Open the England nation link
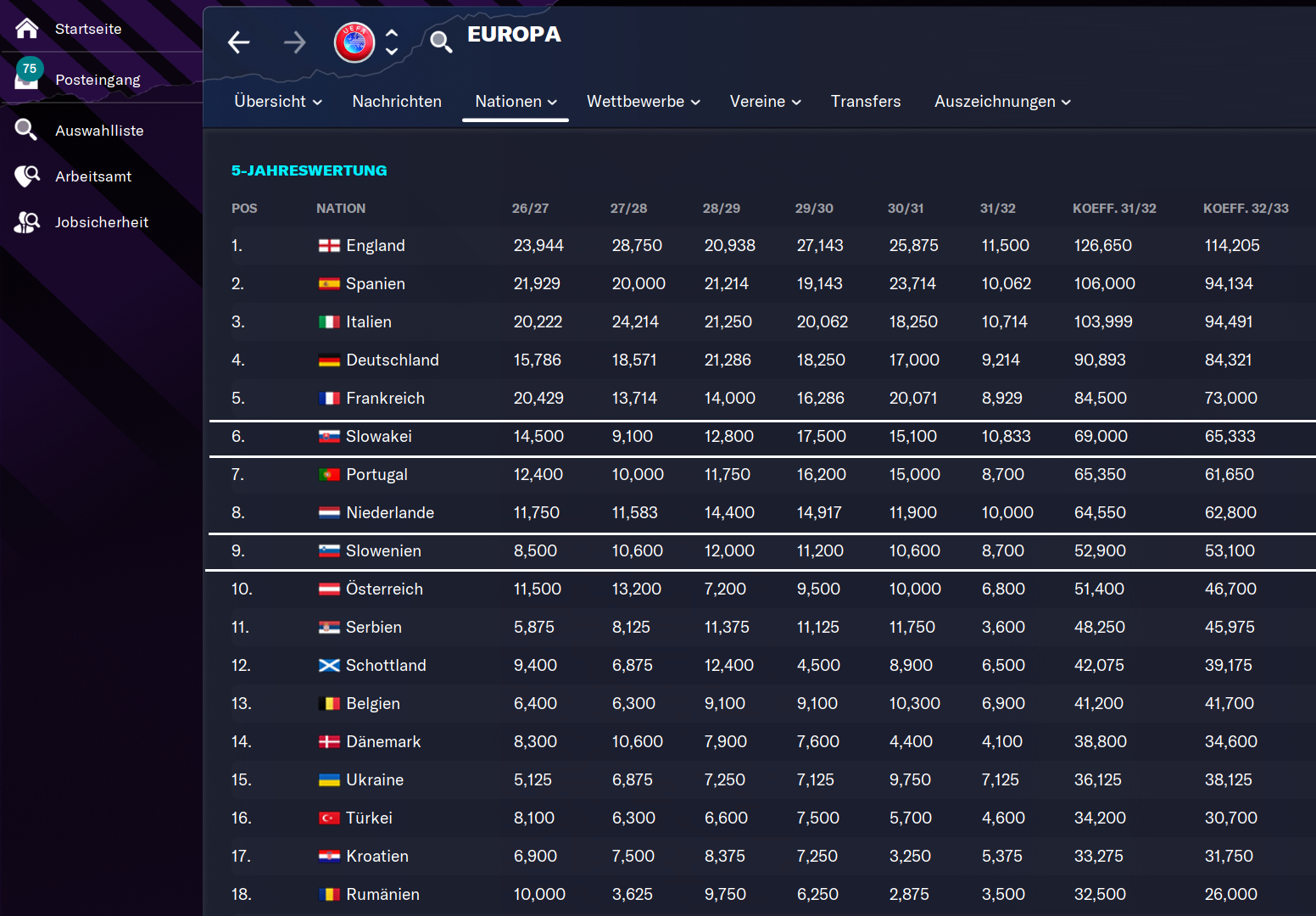 click(x=375, y=246)
